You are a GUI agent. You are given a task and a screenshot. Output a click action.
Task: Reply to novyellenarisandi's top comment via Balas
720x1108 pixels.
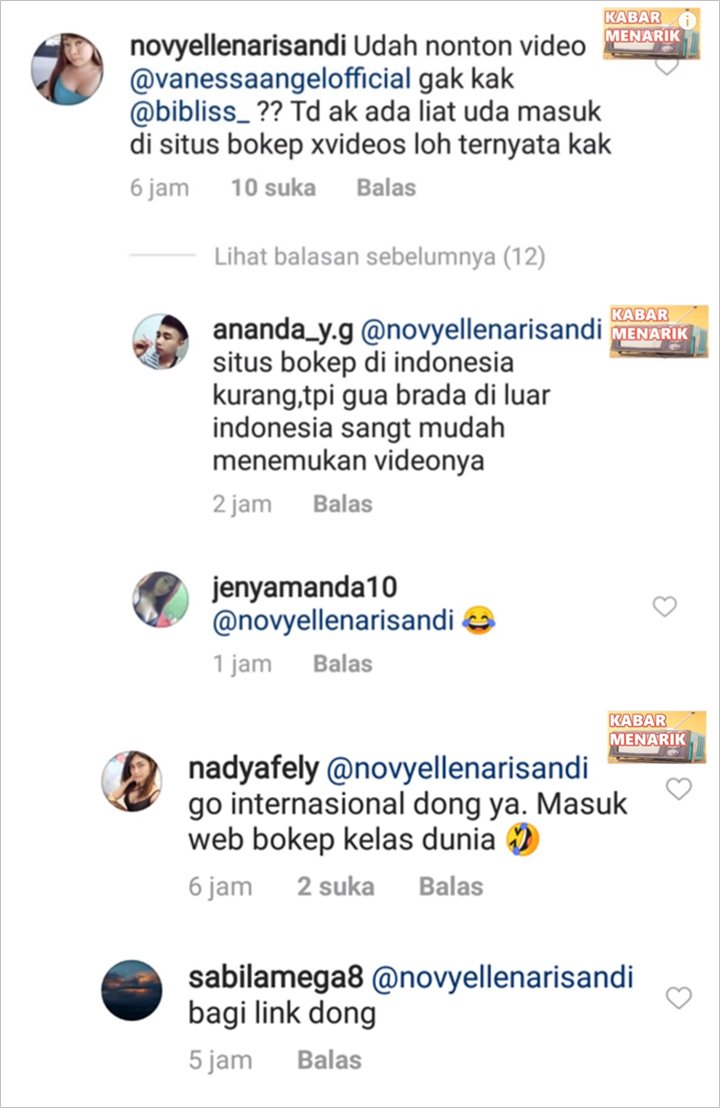tap(386, 188)
